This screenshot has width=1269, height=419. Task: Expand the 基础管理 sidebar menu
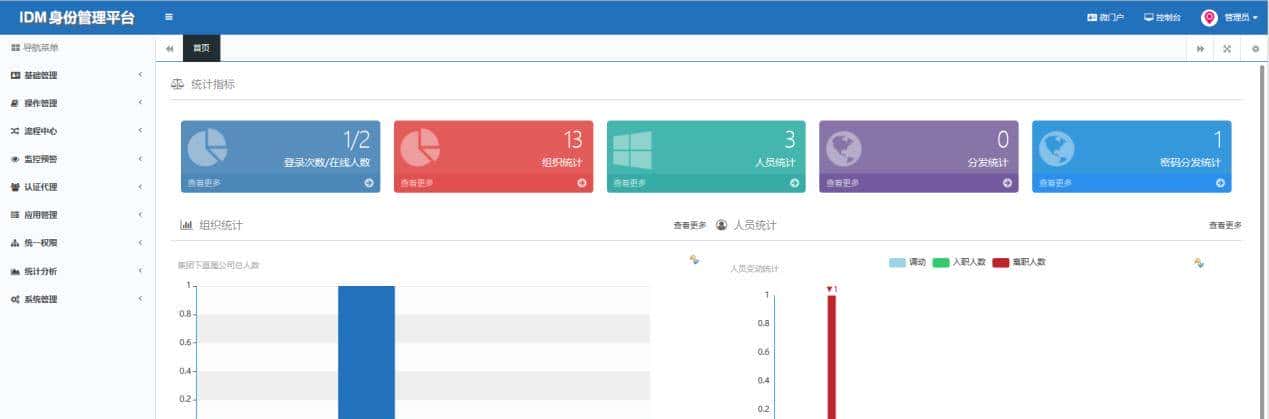coord(77,75)
